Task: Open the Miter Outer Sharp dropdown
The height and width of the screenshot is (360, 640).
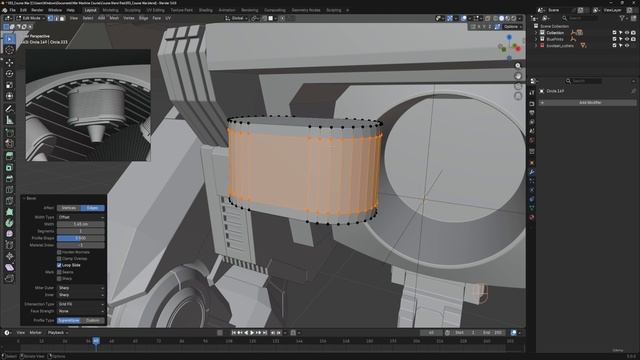Action: click(x=81, y=288)
